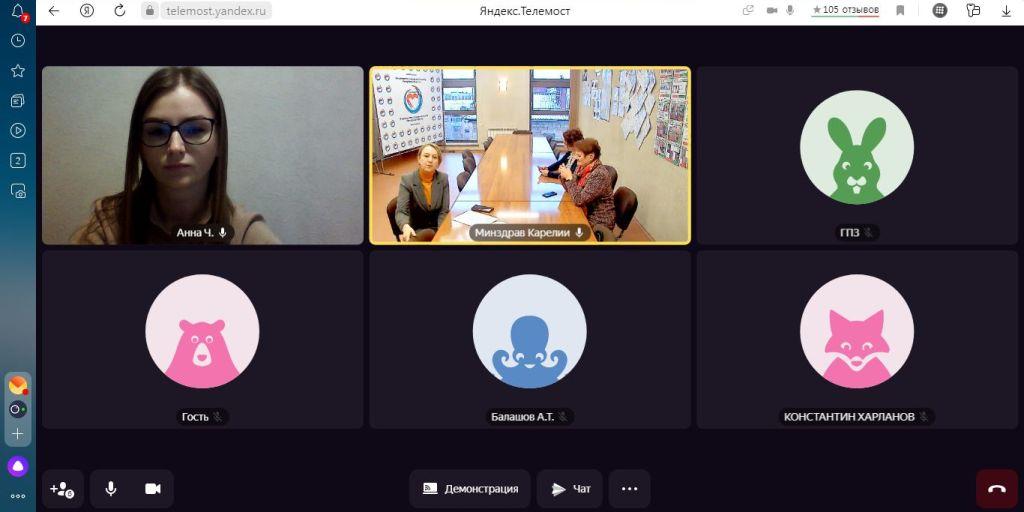The image size is (1024, 512).
Task: Open Alice assistant in browser sidebar
Action: click(17, 466)
